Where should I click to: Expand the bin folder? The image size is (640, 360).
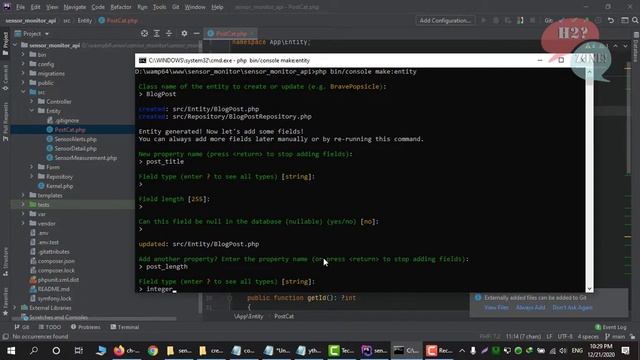[23, 54]
